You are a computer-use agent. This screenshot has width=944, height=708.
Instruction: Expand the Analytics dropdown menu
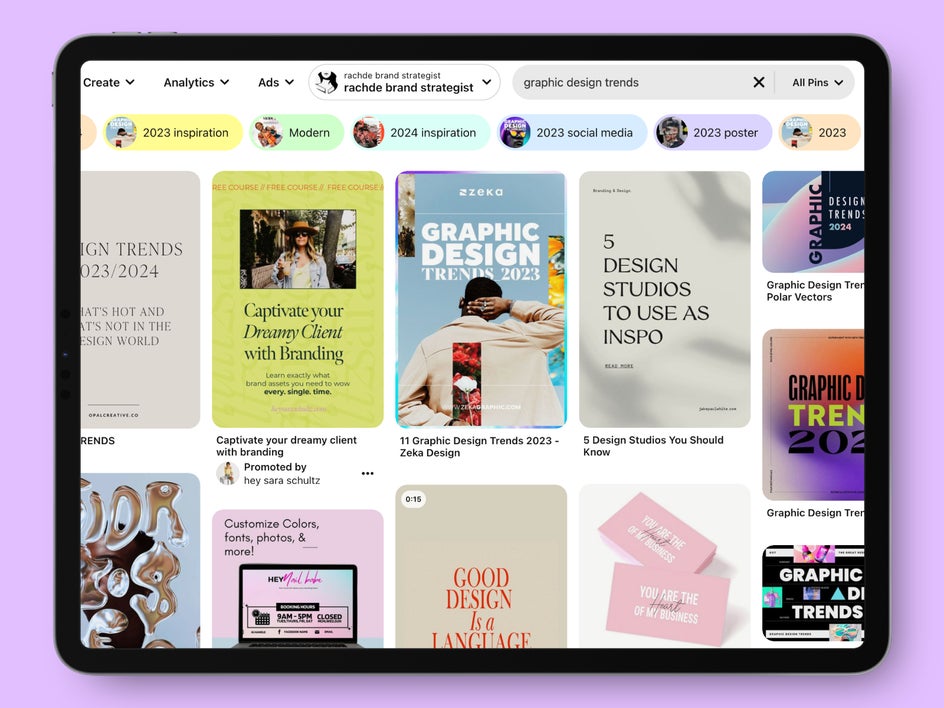196,82
